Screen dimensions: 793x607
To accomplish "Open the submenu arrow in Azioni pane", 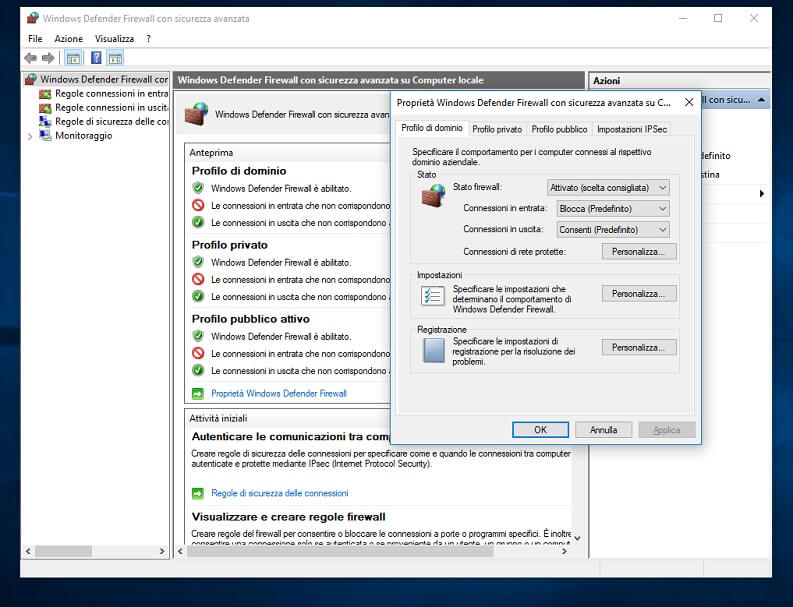I will (762, 193).
